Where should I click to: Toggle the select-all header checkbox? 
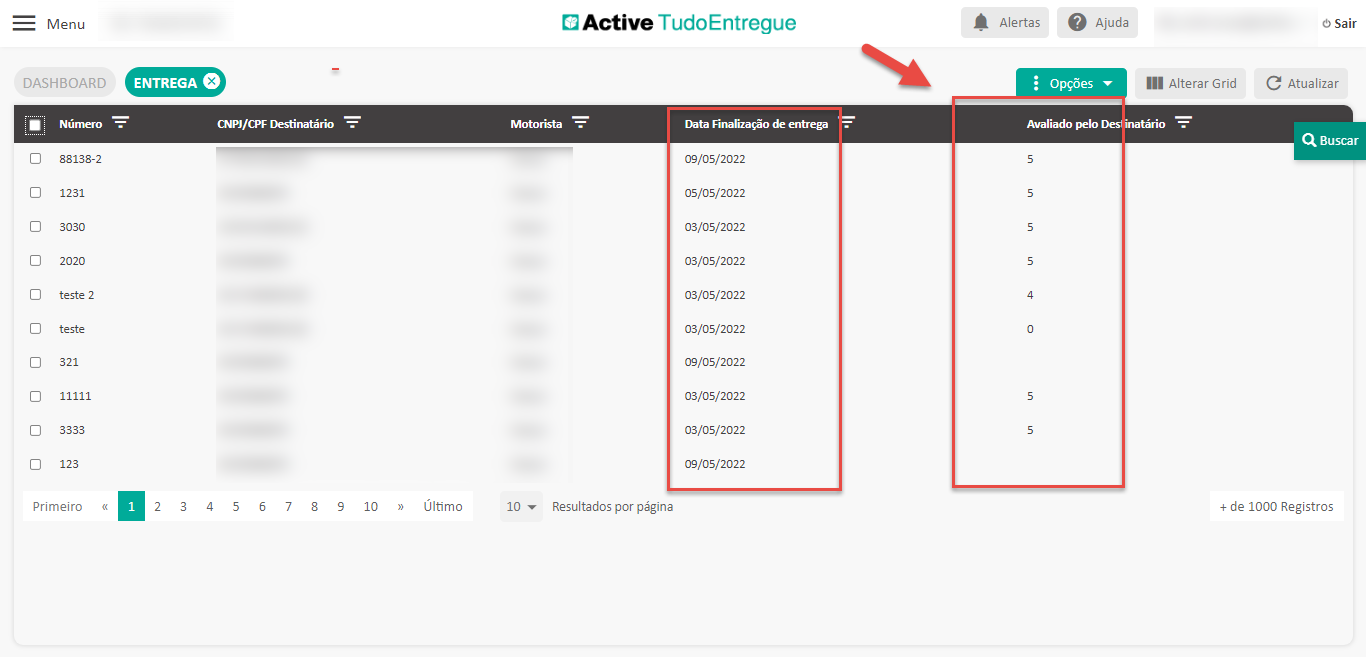[35, 125]
